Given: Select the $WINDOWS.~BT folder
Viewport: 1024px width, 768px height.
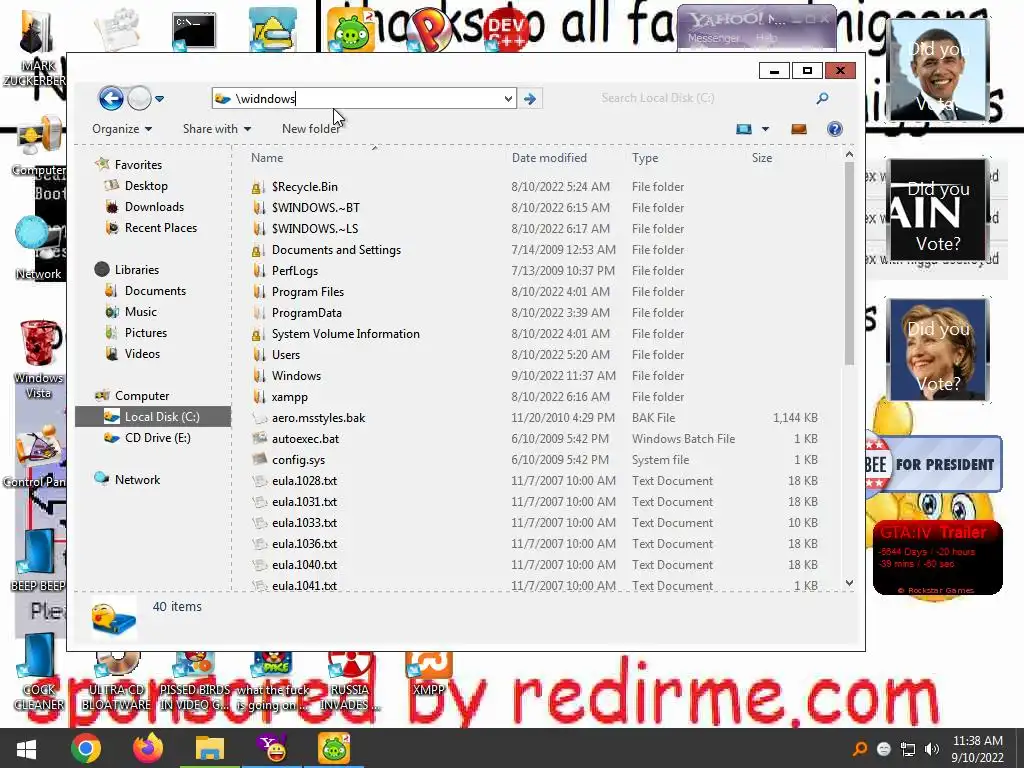Looking at the screenshot, I should (x=315, y=208).
